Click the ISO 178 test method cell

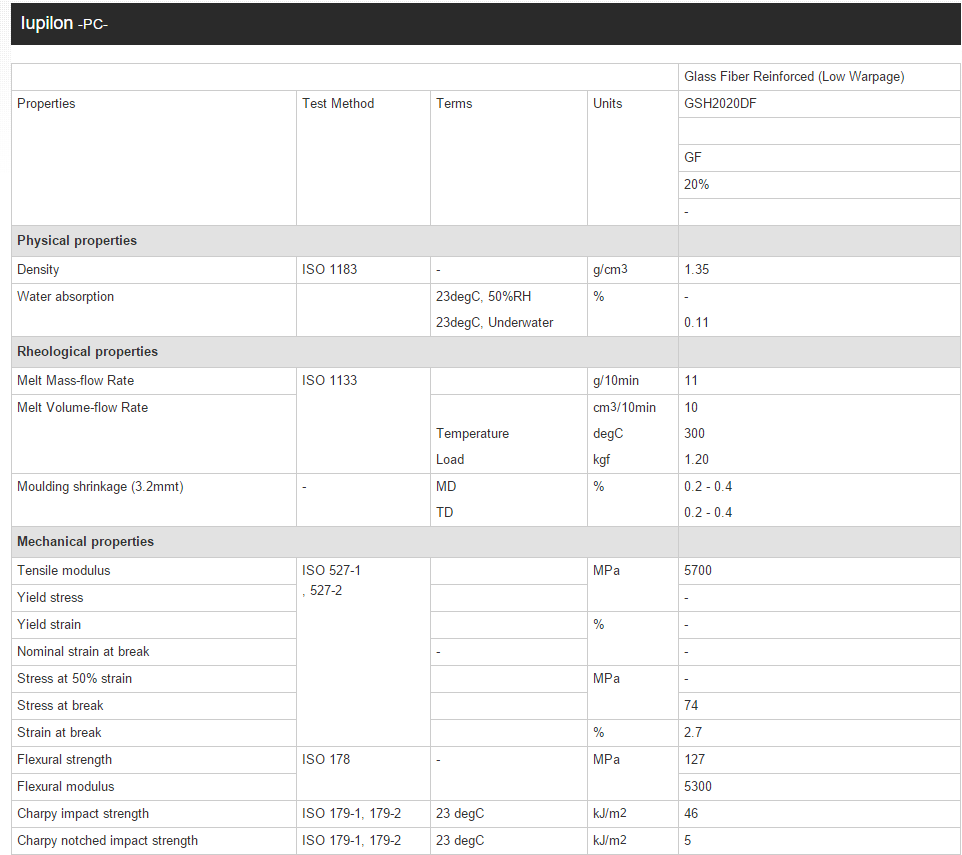coord(326,760)
